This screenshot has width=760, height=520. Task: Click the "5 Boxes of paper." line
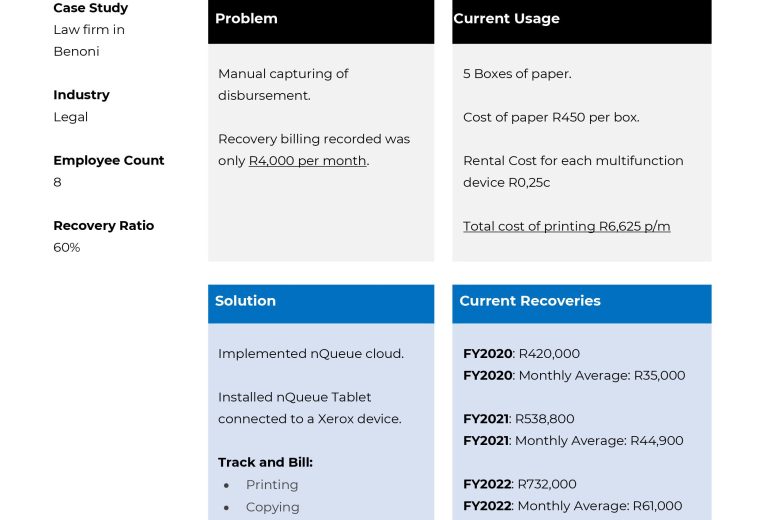click(x=517, y=74)
